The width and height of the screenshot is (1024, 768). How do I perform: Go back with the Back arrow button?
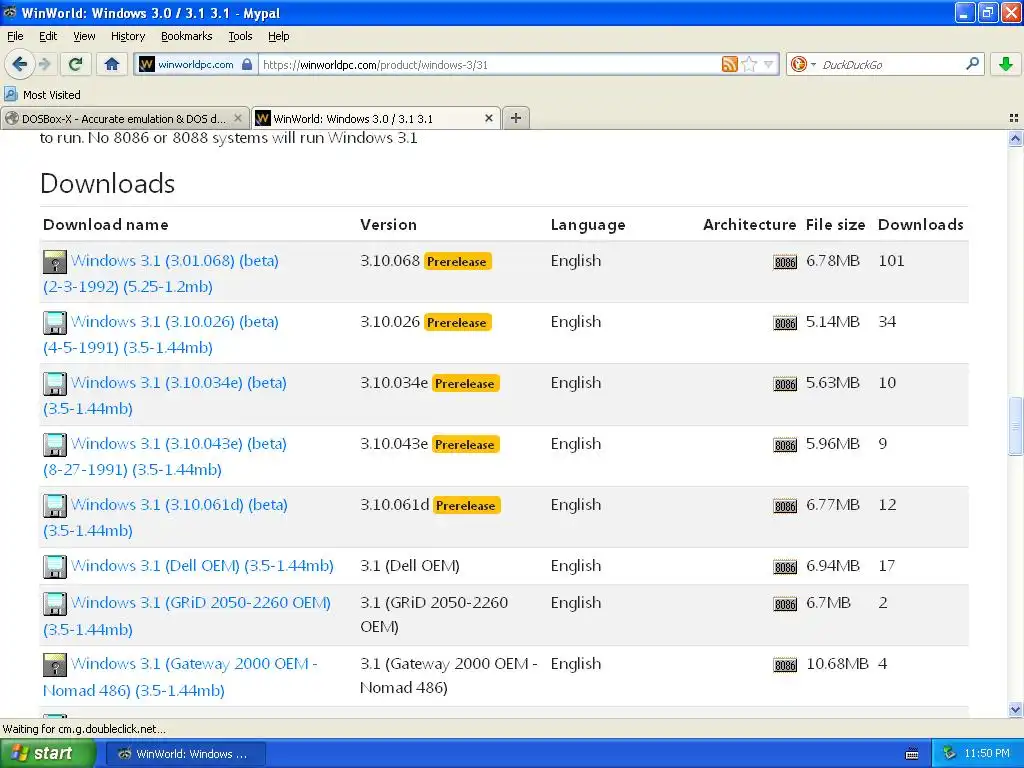19,64
